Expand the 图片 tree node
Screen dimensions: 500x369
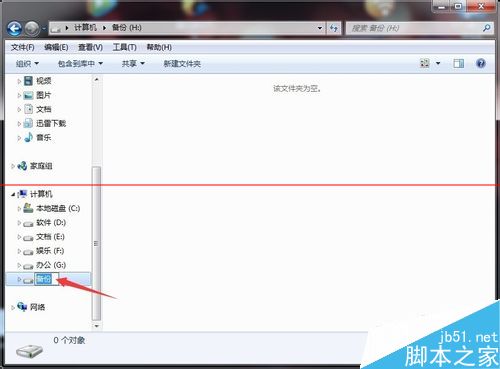(x=19, y=95)
